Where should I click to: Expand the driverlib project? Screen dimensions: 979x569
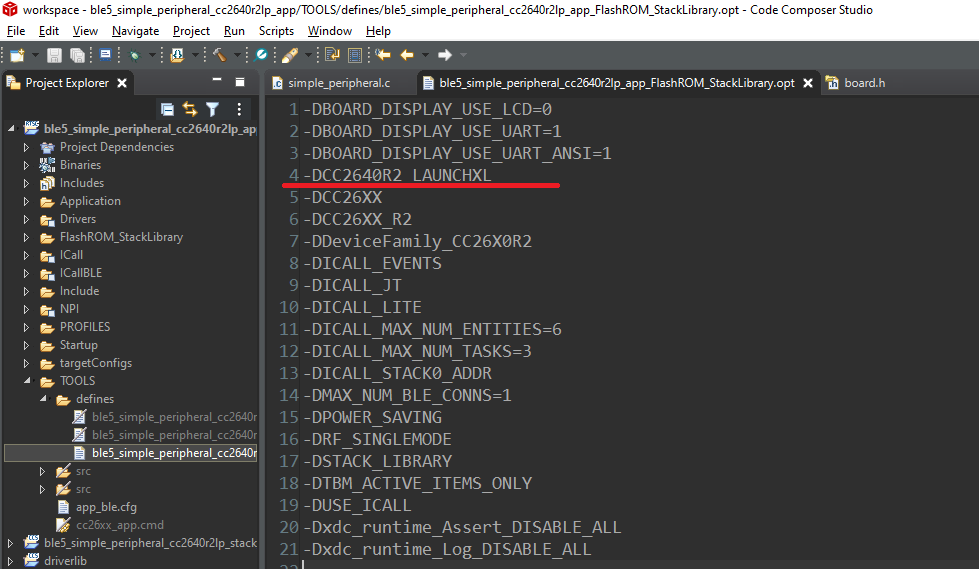tap(10, 561)
